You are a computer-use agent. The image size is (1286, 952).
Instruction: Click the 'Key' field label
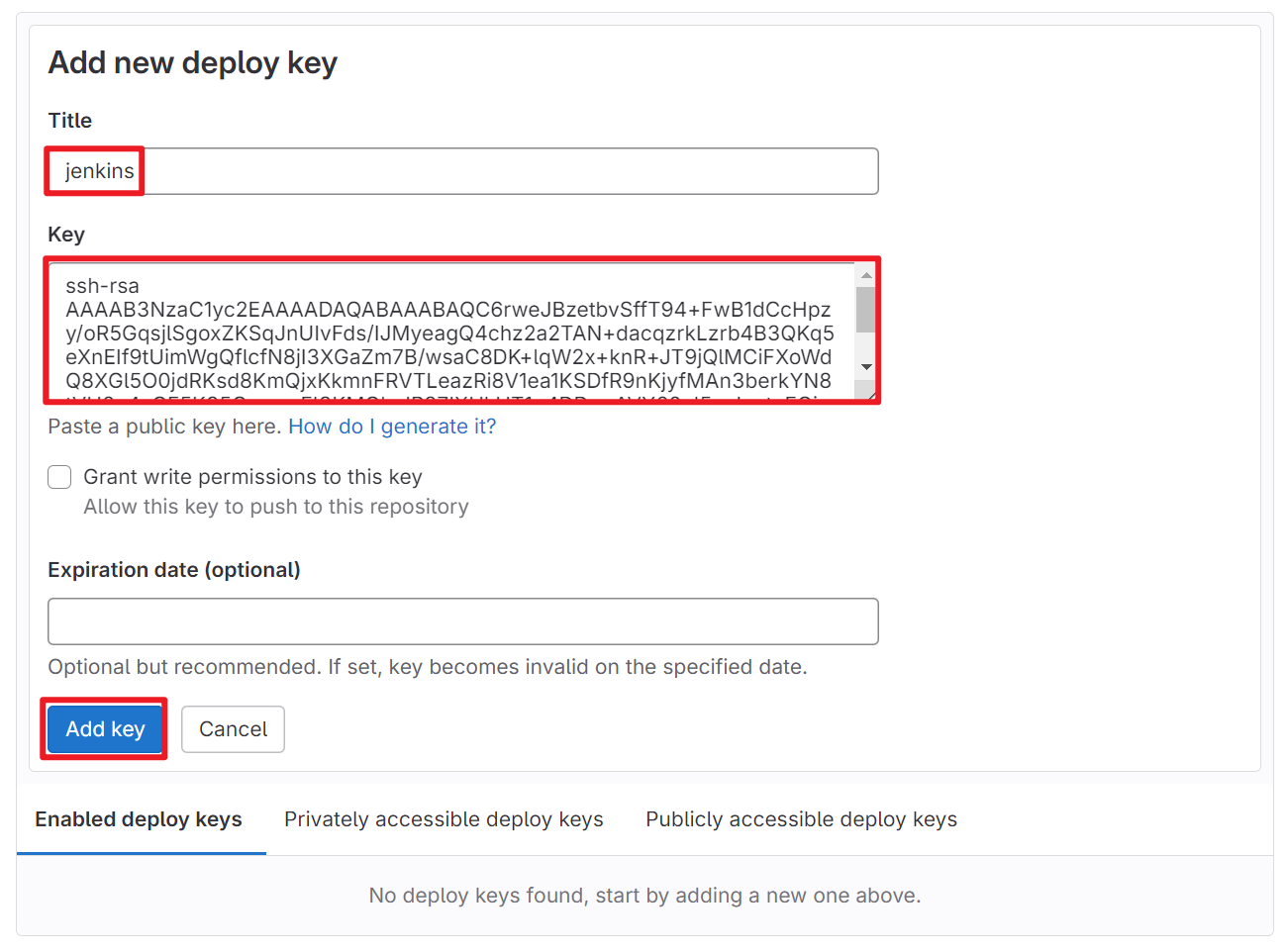click(66, 235)
